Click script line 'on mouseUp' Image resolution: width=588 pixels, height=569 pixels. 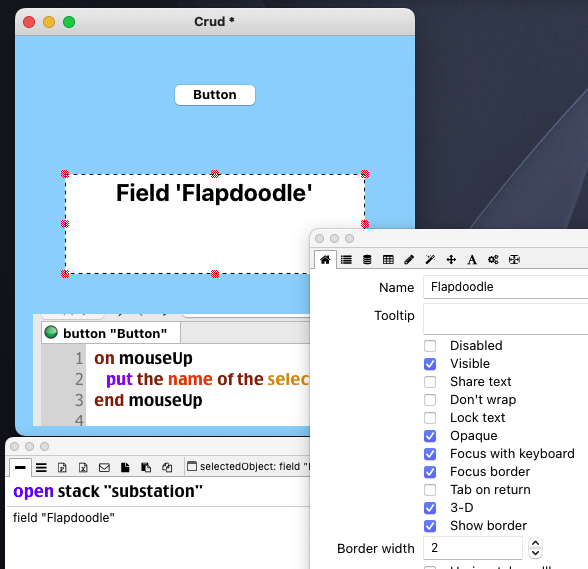[143, 358]
